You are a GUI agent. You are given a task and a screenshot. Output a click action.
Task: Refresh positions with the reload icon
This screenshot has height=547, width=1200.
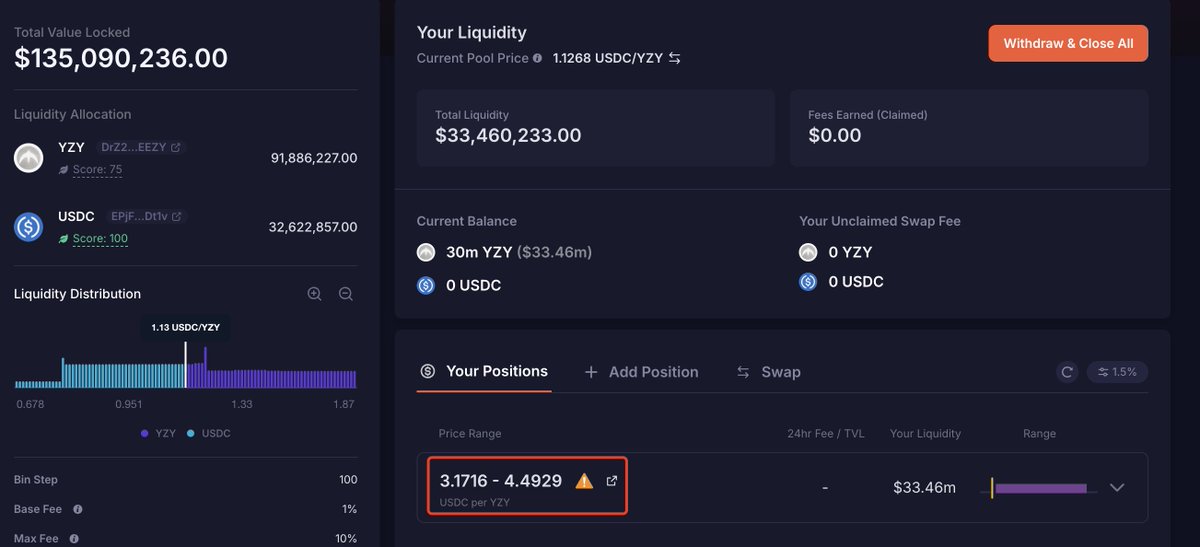1067,372
